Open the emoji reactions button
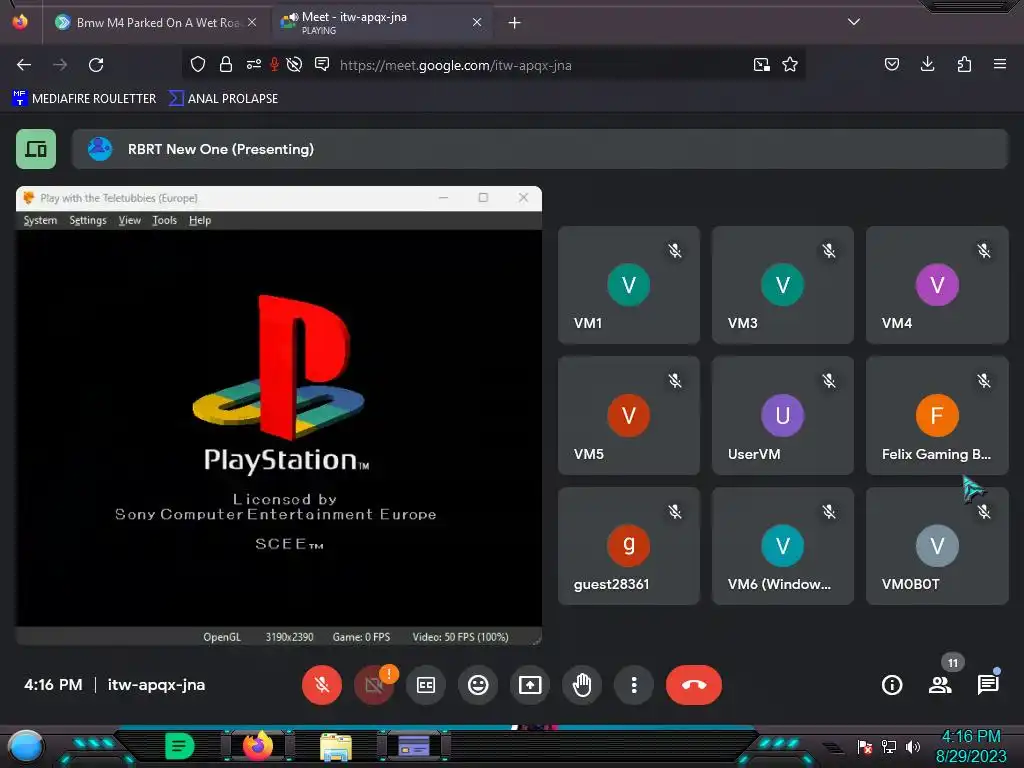 (x=478, y=685)
